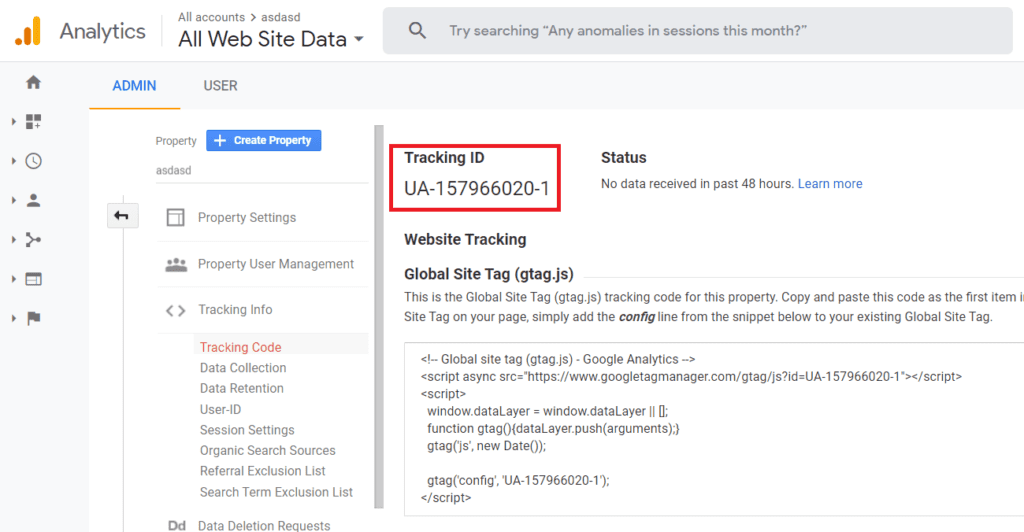Click the Website Tracking heading
This screenshot has height=532, width=1024.
pos(465,240)
